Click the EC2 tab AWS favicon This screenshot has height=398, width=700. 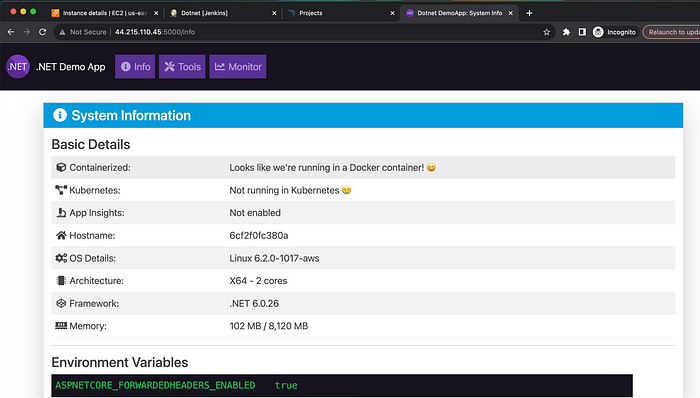pyautogui.click(x=55, y=13)
